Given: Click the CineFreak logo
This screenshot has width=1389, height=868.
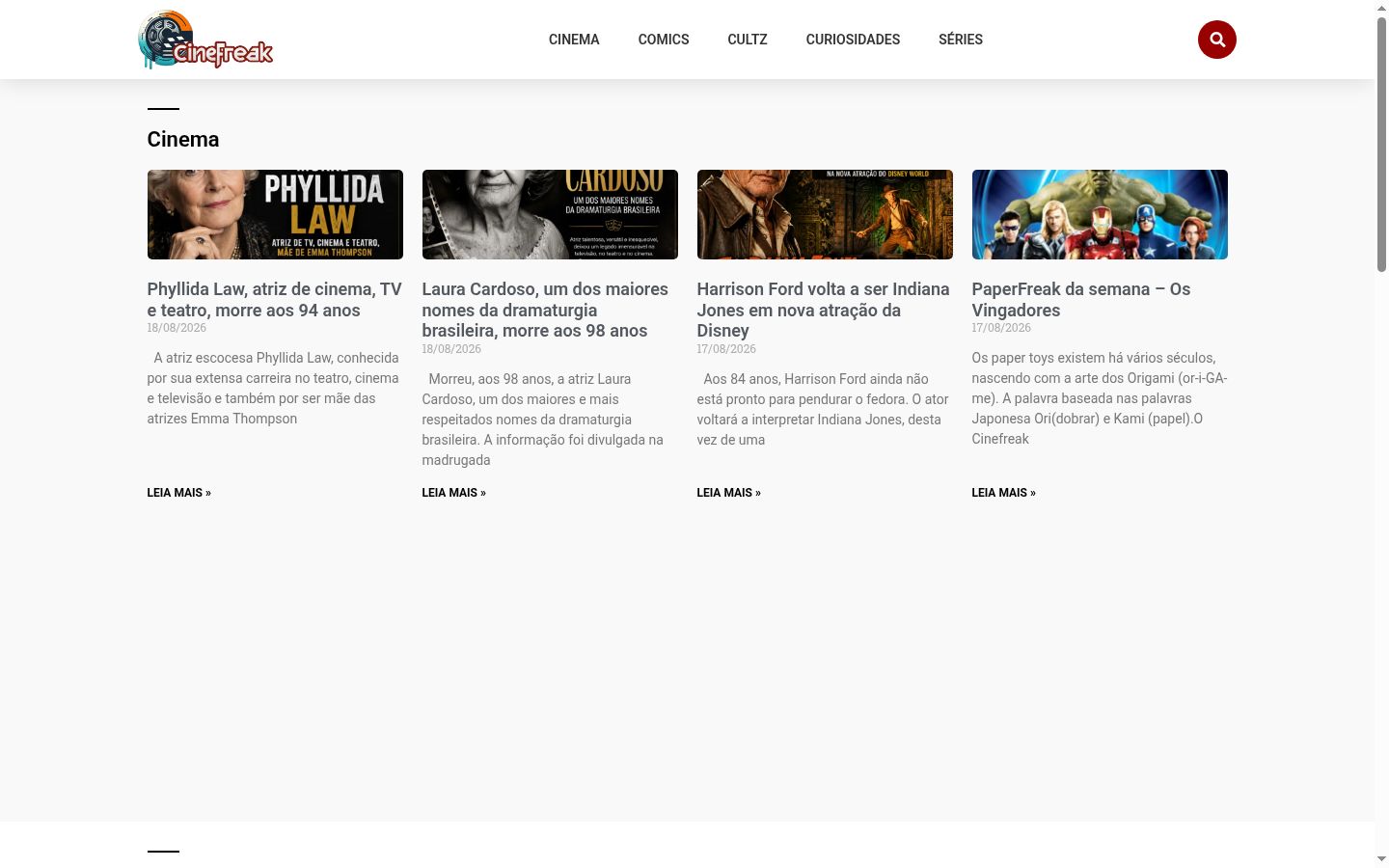Looking at the screenshot, I should pos(205,40).
